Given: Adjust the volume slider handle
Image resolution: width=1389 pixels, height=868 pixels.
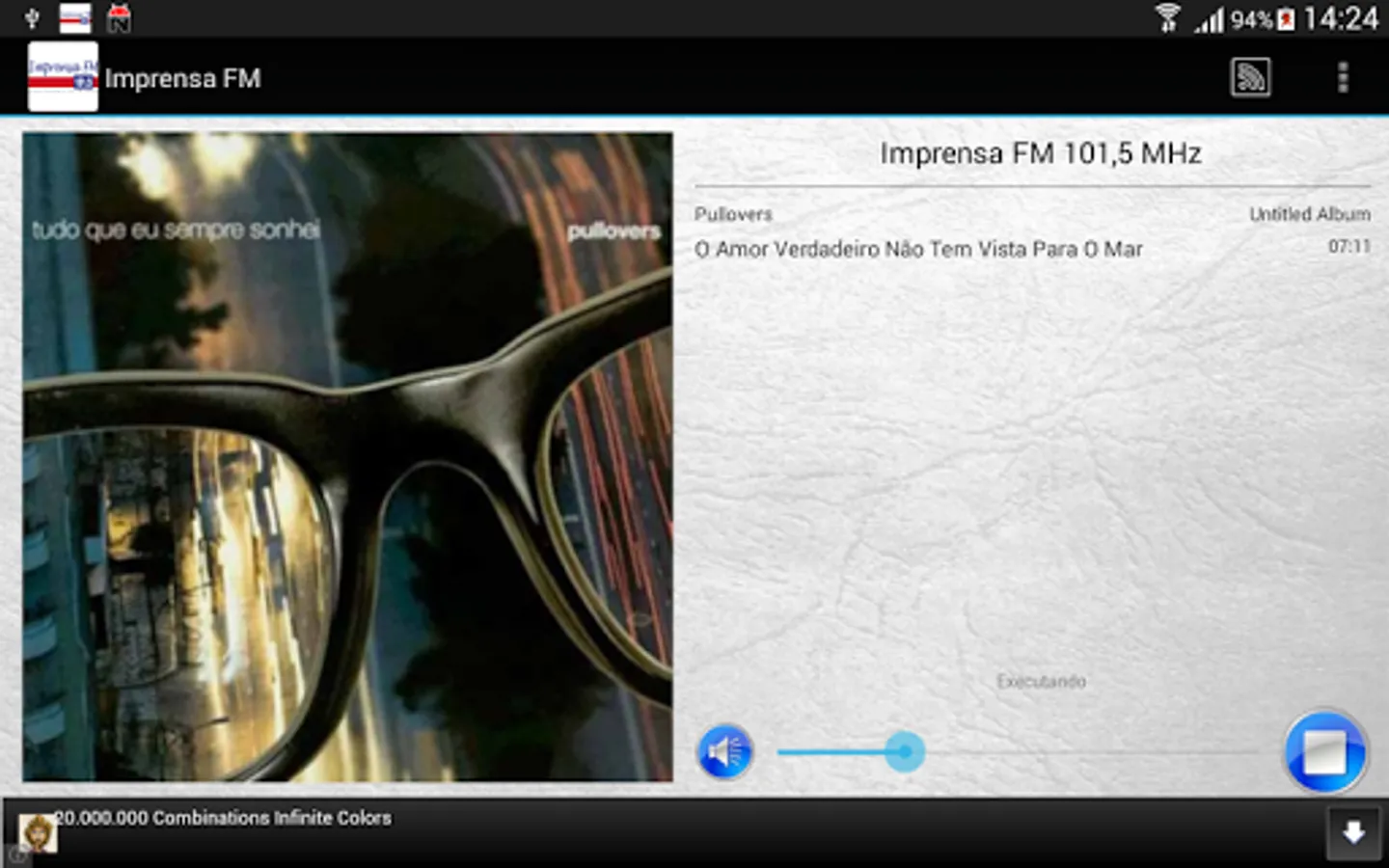Looking at the screenshot, I should (905, 751).
